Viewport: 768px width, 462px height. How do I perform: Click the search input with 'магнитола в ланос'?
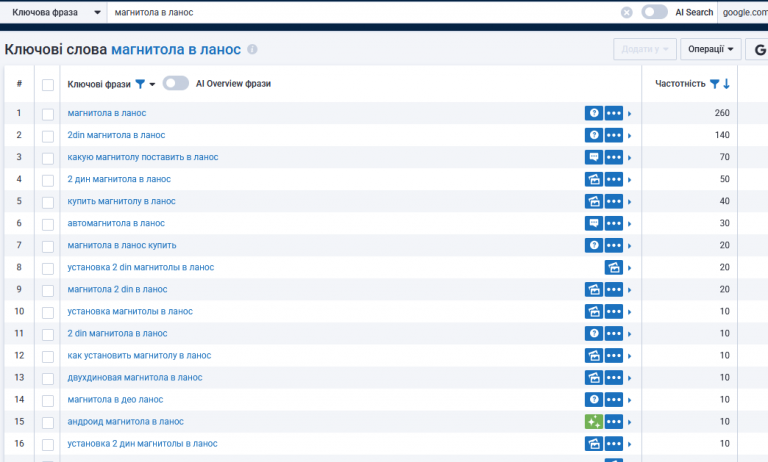pyautogui.click(x=362, y=13)
